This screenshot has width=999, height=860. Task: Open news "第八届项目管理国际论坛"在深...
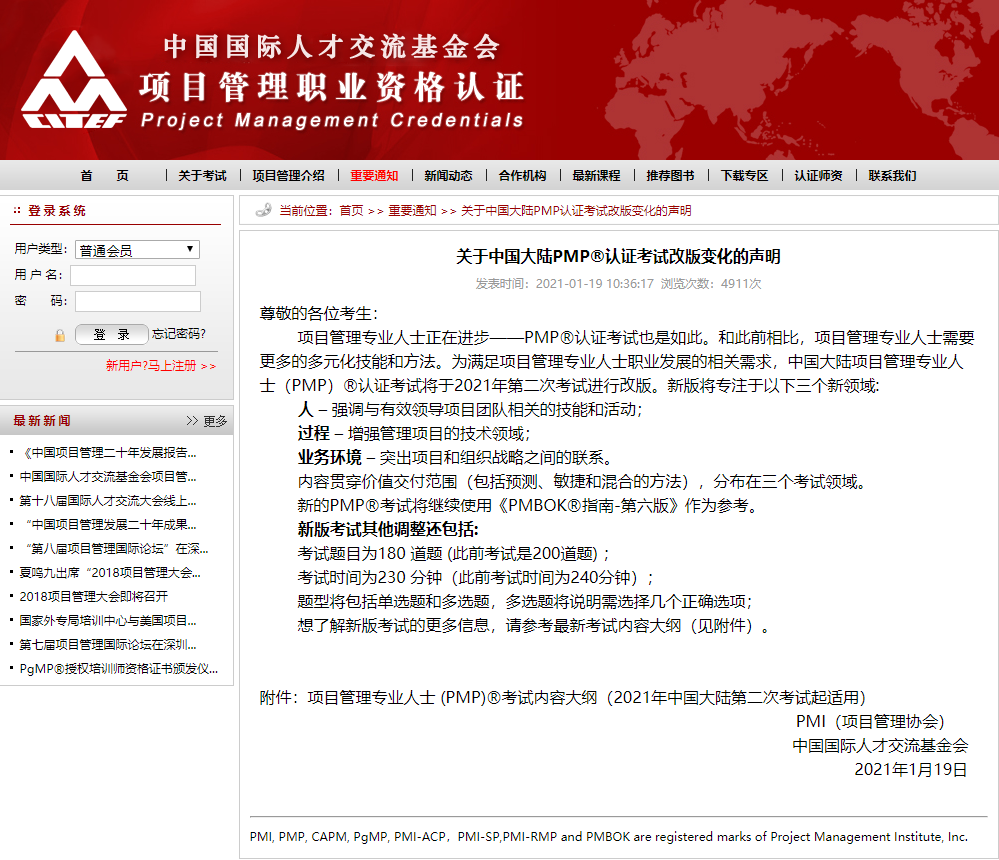114,549
